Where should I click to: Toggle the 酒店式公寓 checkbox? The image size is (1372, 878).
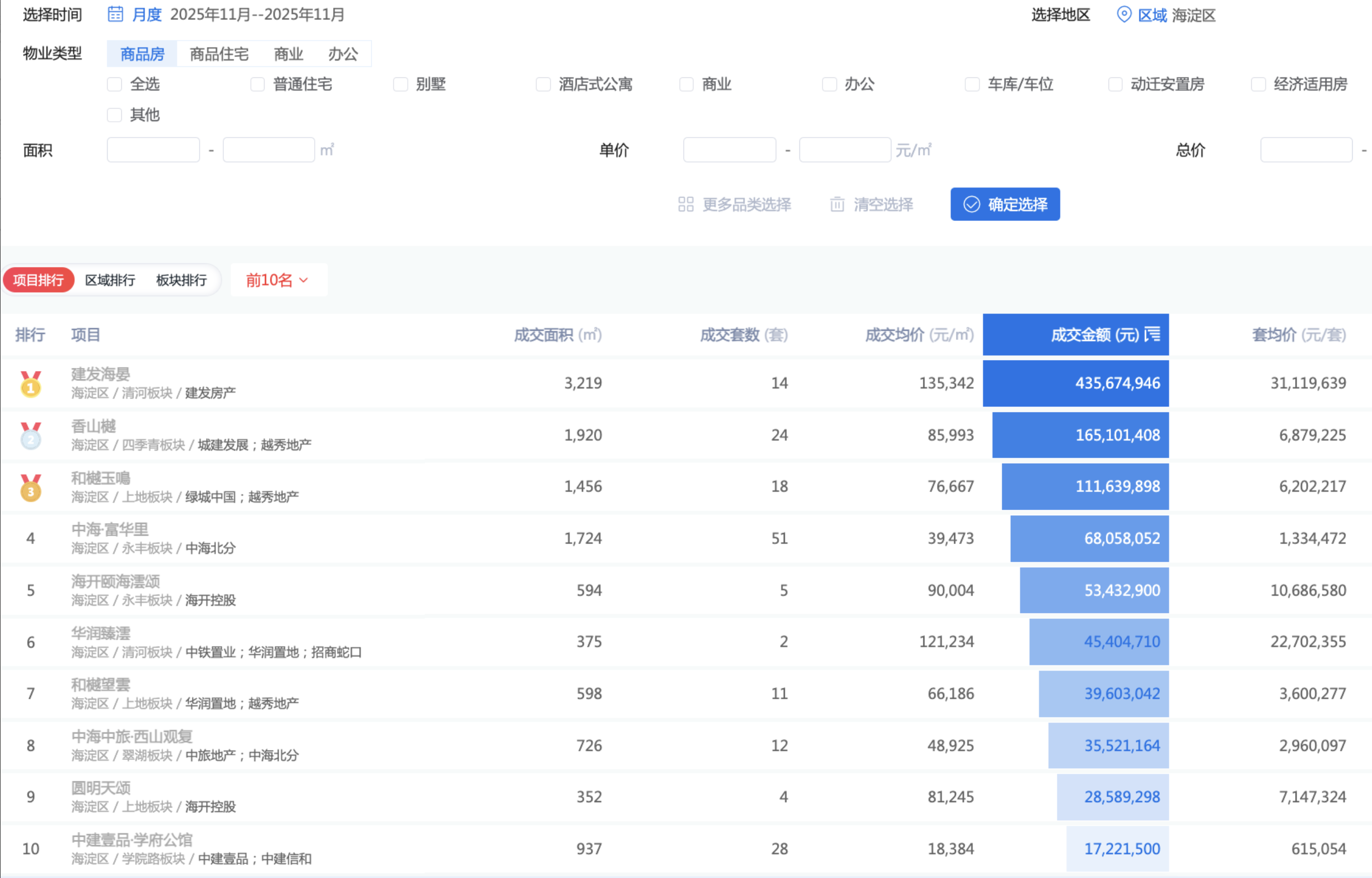coord(543,84)
